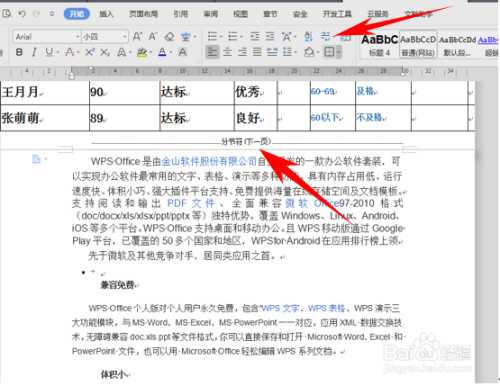The width and height of the screenshot is (500, 386).
Task: Open the WPS 表格 hyperlink
Action: (326, 308)
